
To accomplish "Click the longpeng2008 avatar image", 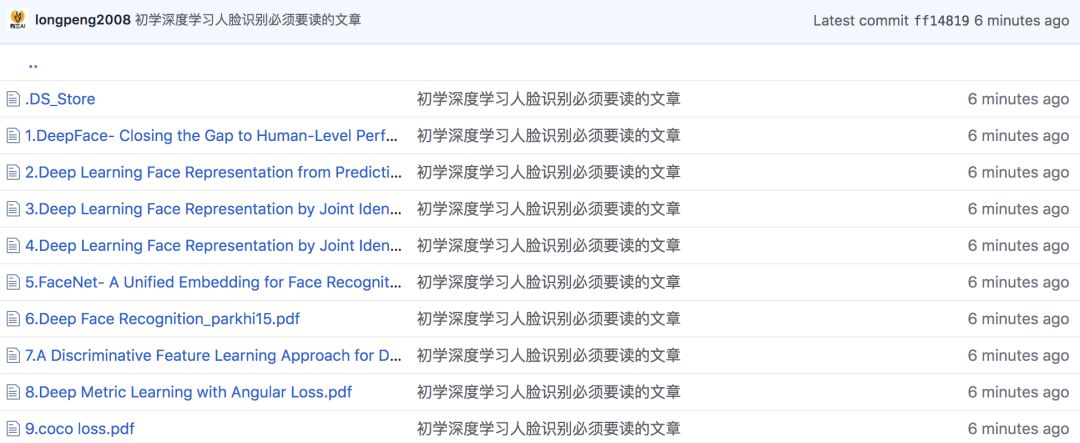I will pyautogui.click(x=17, y=20).
